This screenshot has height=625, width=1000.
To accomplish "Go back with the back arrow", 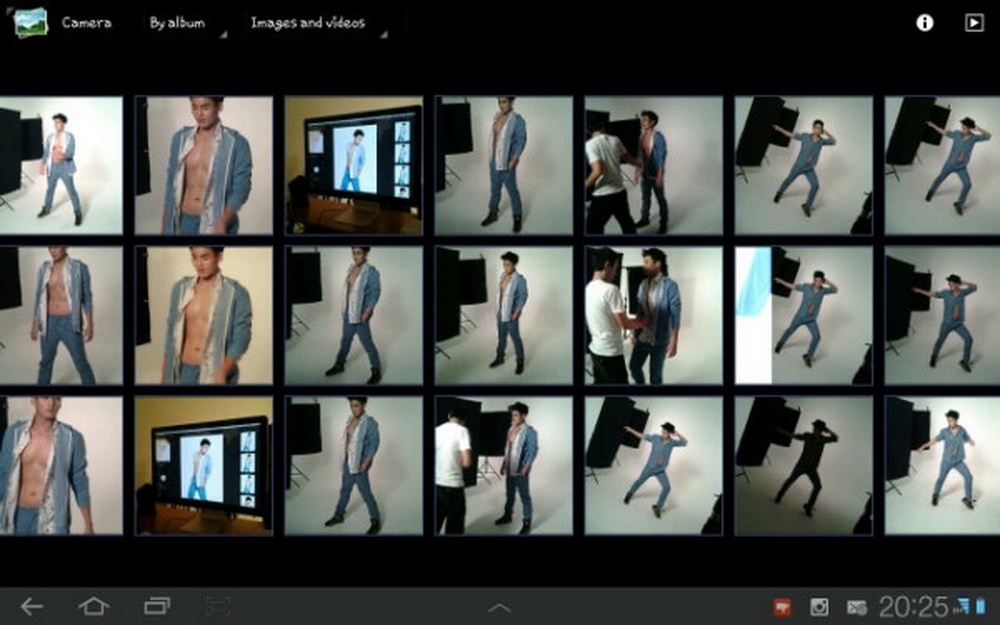I will 31,606.
